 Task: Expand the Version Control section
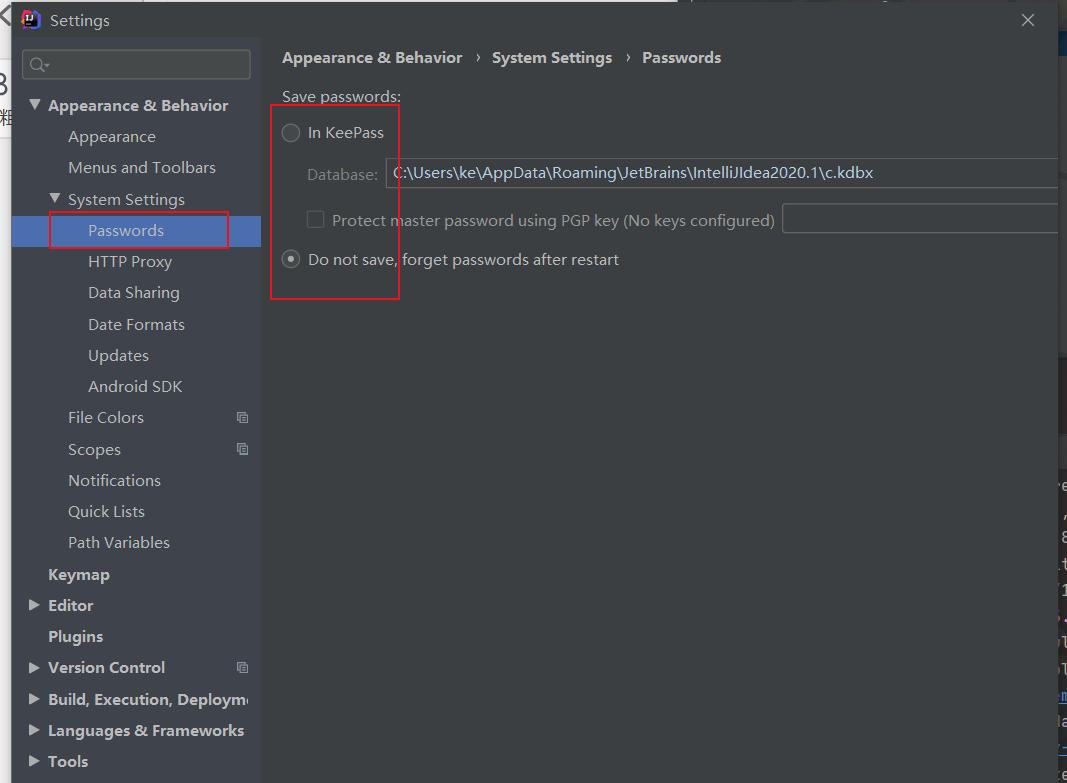(x=34, y=668)
